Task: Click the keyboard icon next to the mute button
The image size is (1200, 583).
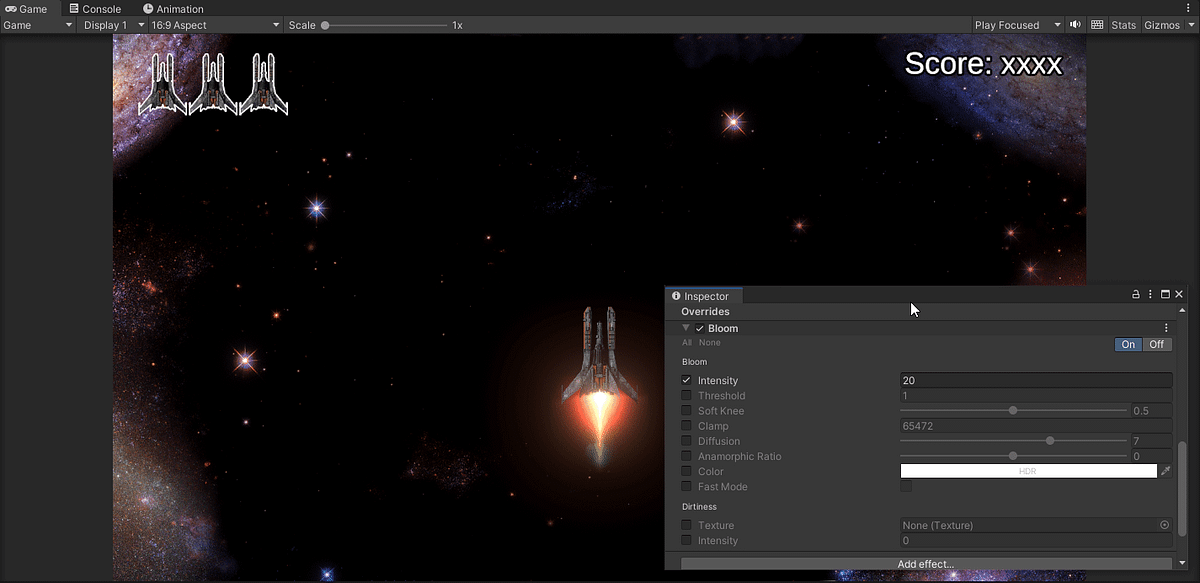Action: [1096, 25]
